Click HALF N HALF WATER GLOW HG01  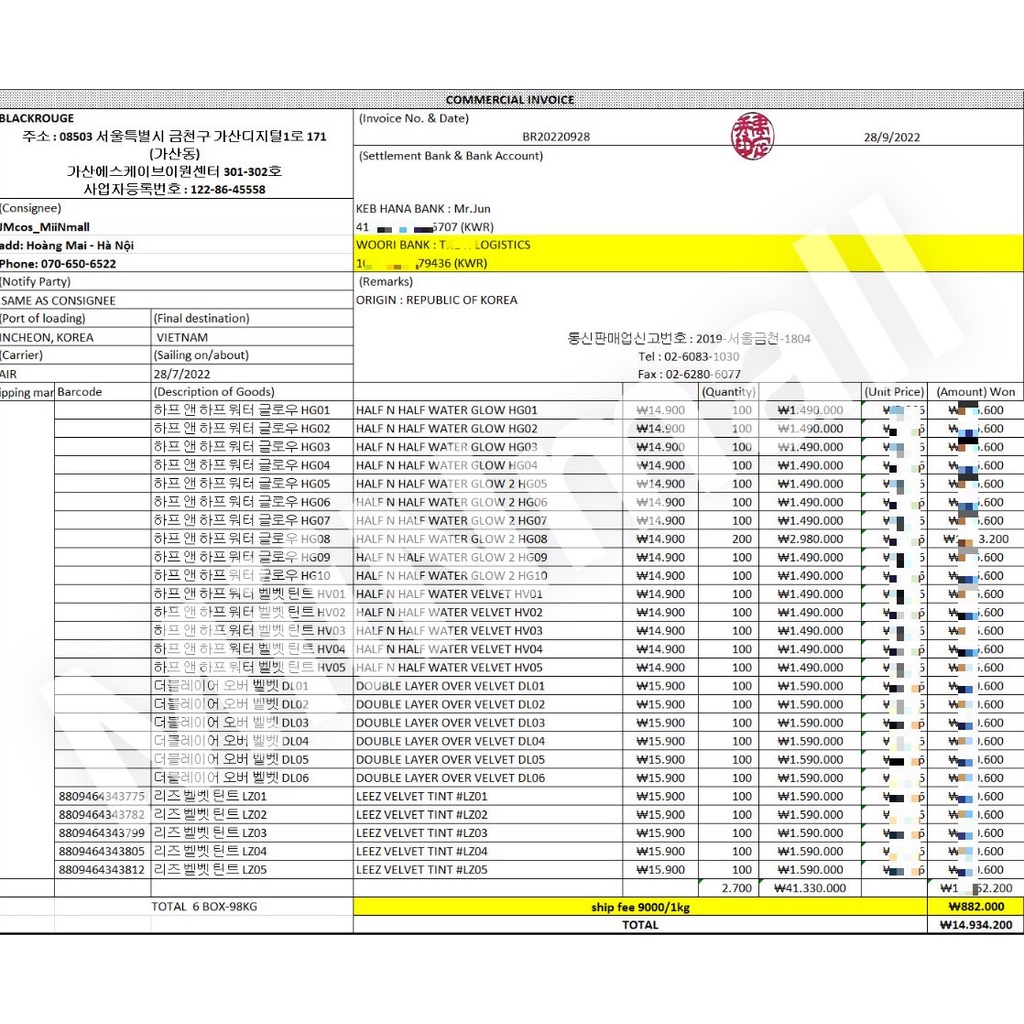[x=446, y=410]
